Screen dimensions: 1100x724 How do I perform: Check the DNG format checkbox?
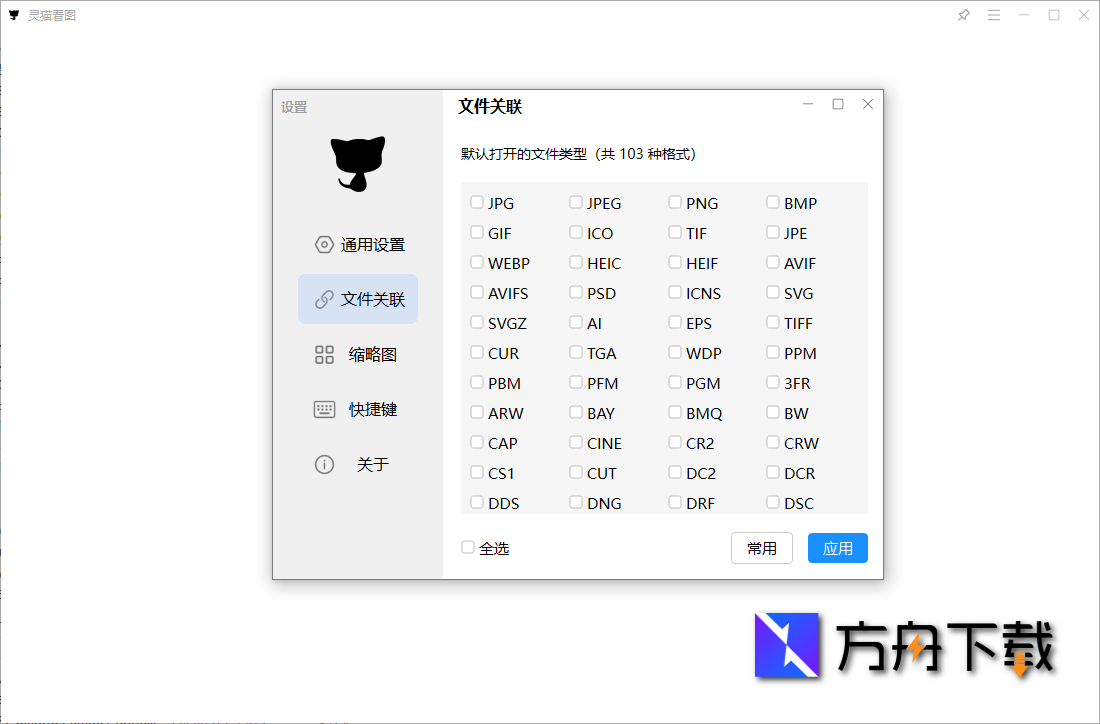click(x=576, y=502)
